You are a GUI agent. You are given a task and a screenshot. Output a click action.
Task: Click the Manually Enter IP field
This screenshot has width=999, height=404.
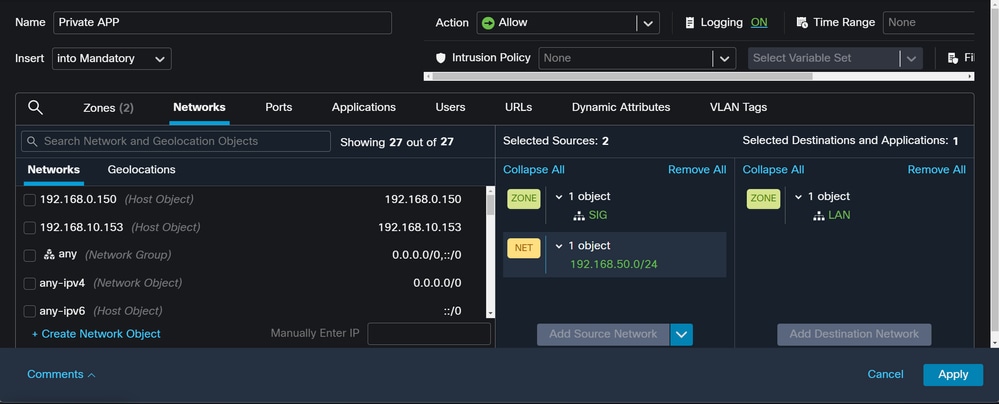tap(429, 334)
